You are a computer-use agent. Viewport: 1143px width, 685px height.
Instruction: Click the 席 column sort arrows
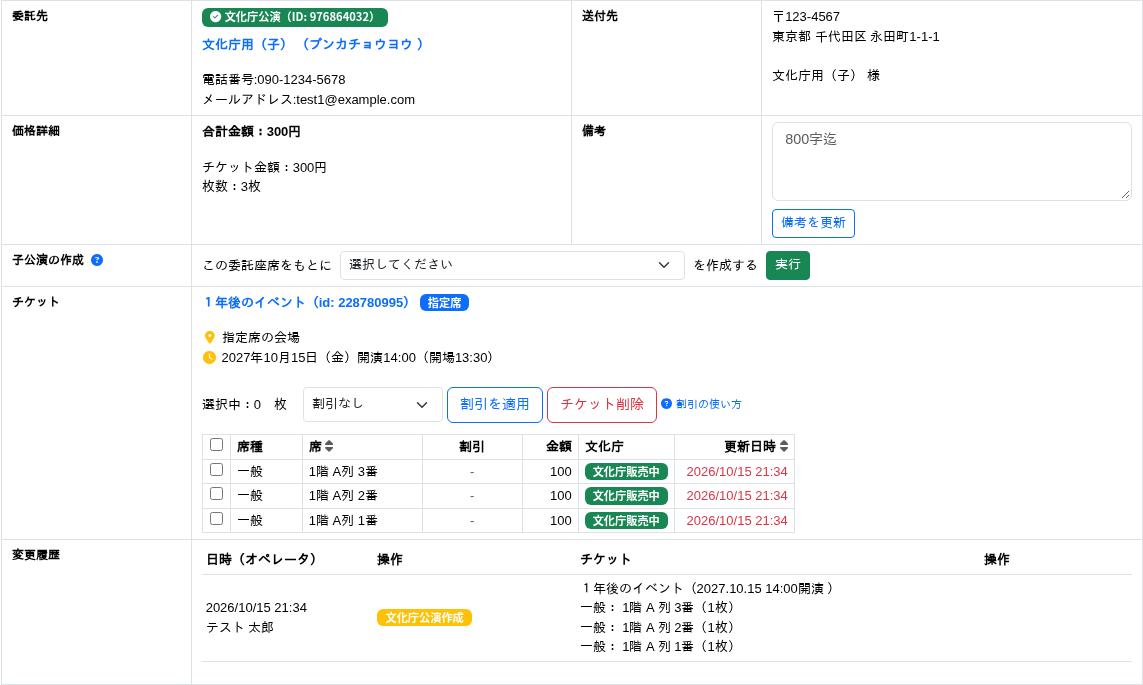pos(329,446)
